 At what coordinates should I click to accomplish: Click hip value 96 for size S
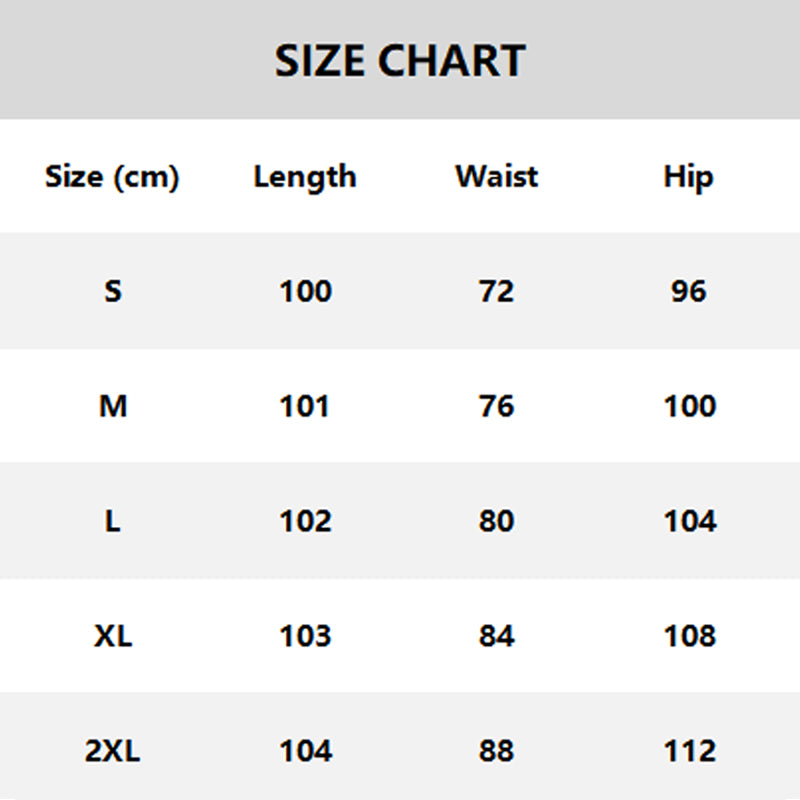click(689, 291)
